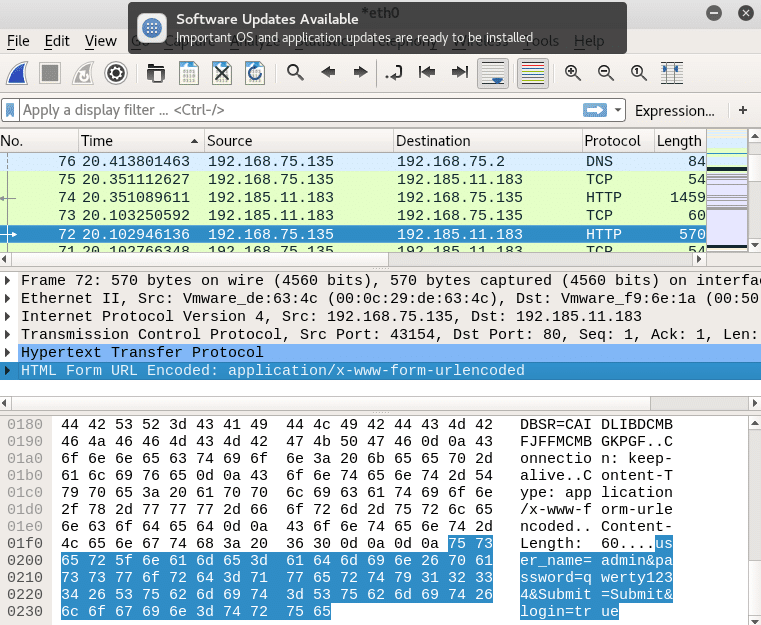Jump to last packet icon
Viewport: 761px width, 625px height.
click(x=460, y=73)
